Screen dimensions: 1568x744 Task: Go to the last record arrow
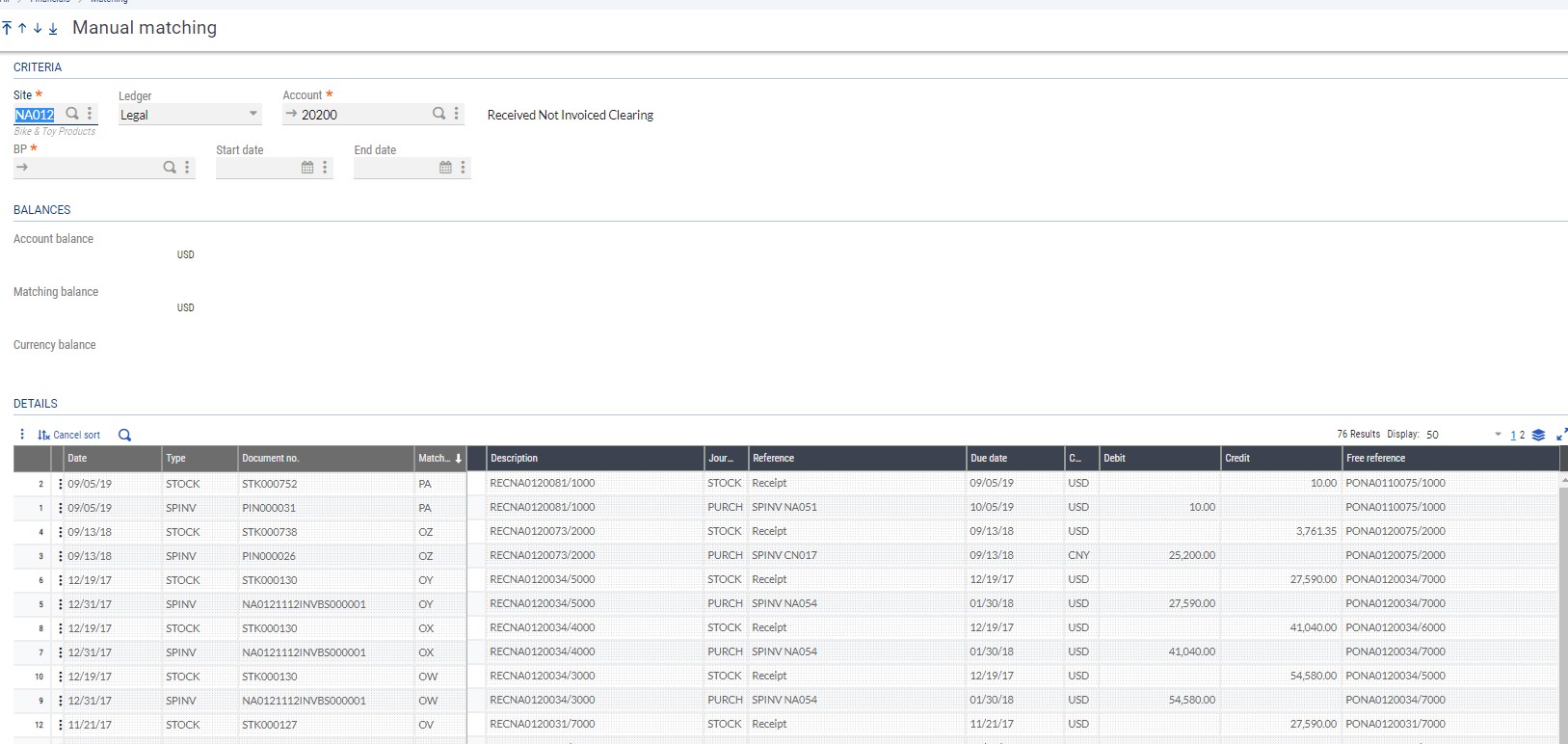point(53,29)
